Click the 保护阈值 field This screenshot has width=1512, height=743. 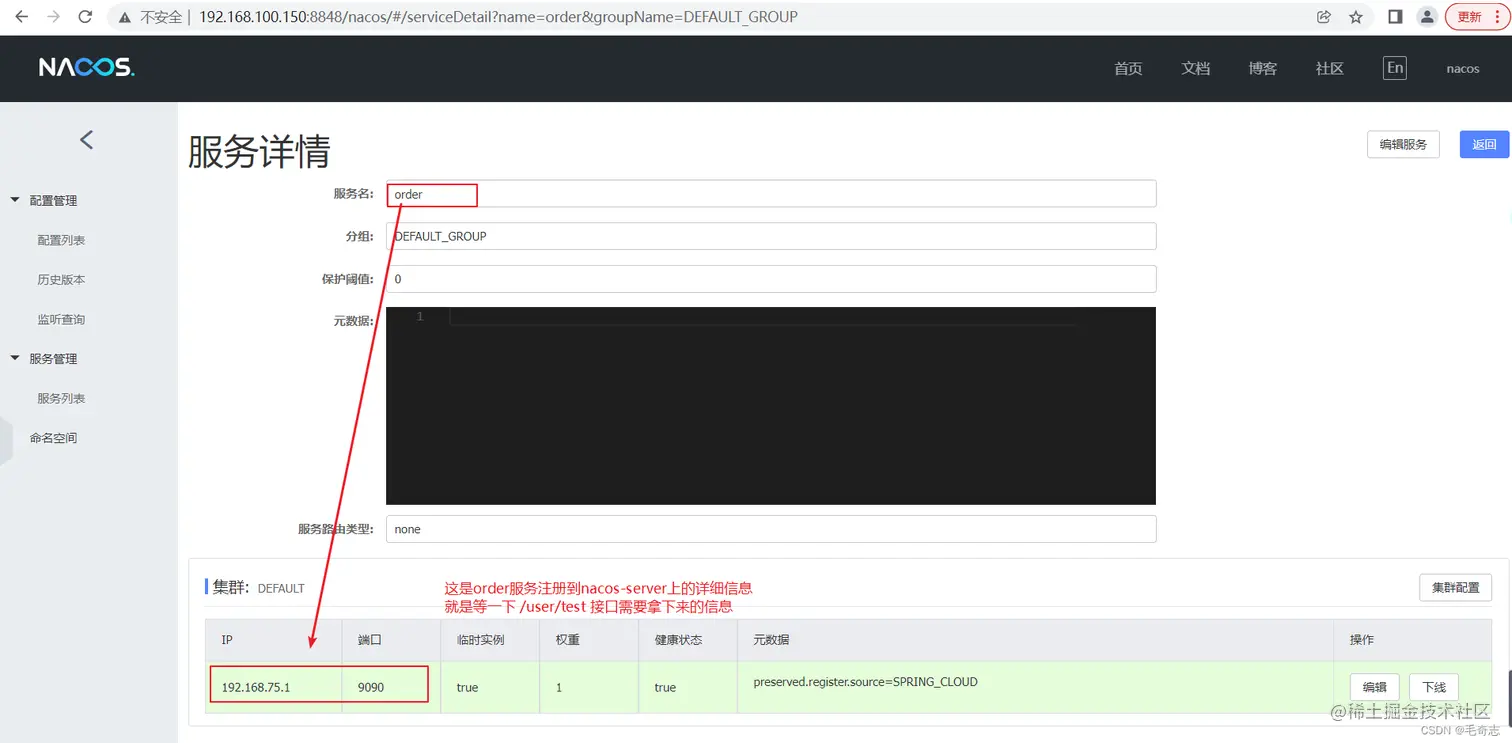coord(771,279)
